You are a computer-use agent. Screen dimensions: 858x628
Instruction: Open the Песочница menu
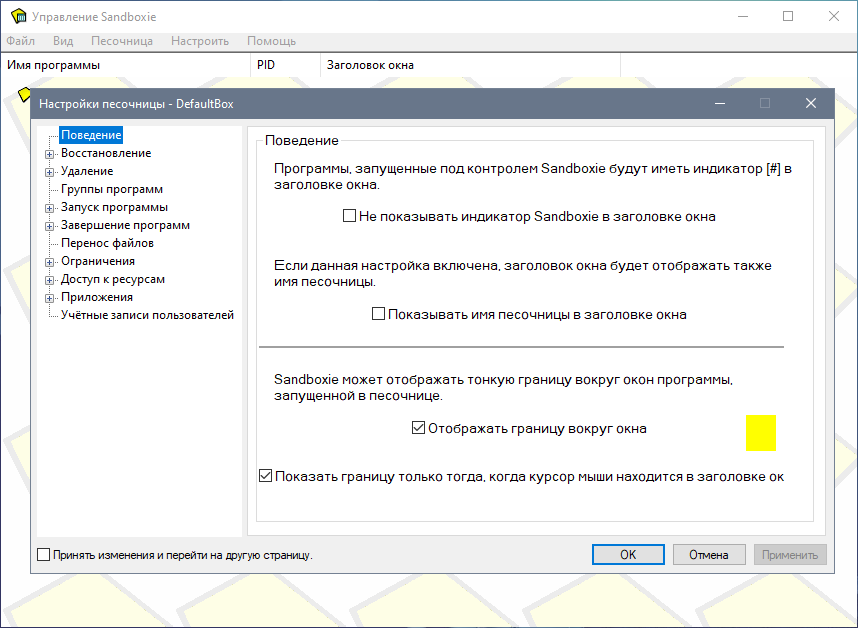pyautogui.click(x=121, y=41)
